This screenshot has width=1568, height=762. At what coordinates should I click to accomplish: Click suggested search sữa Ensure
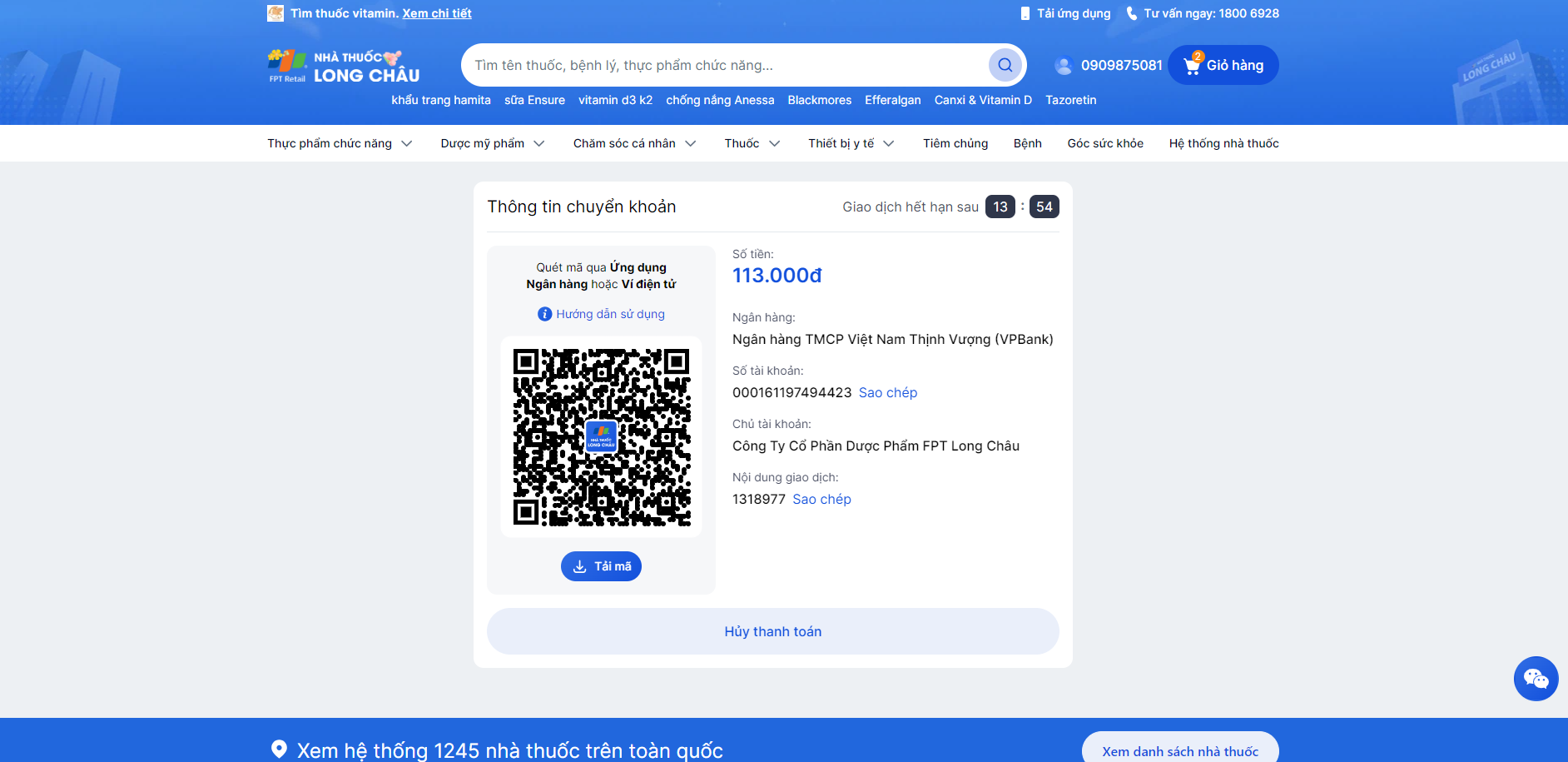coord(534,100)
